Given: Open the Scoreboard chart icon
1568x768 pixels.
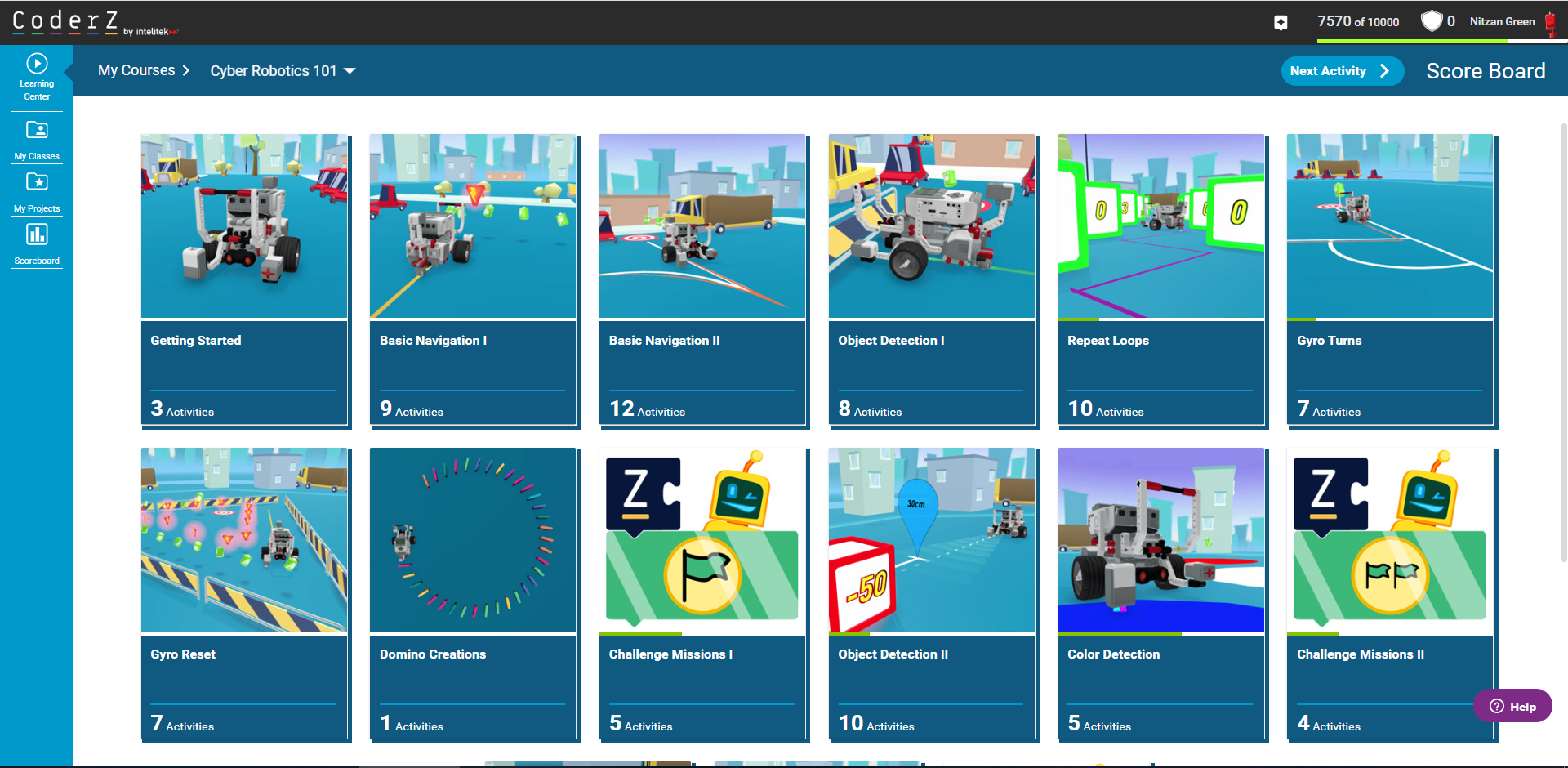Looking at the screenshot, I should (x=37, y=235).
